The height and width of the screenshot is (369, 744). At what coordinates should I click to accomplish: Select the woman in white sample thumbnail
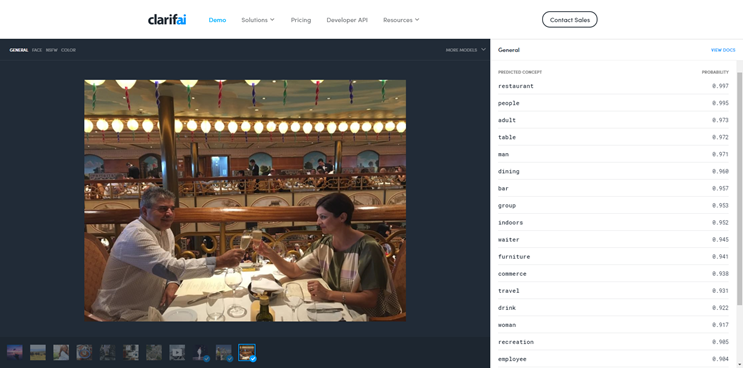(x=61, y=352)
